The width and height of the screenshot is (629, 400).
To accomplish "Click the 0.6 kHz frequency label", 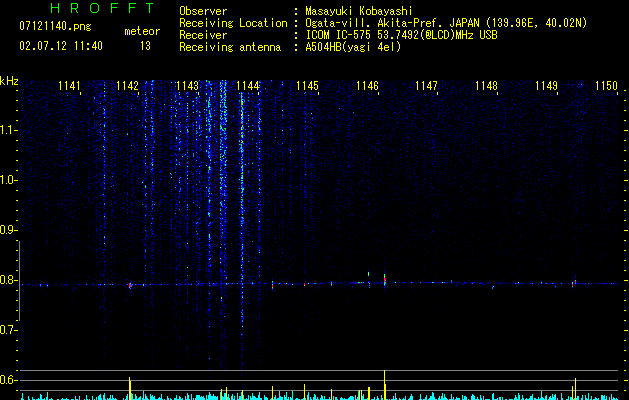I will [x=8, y=380].
